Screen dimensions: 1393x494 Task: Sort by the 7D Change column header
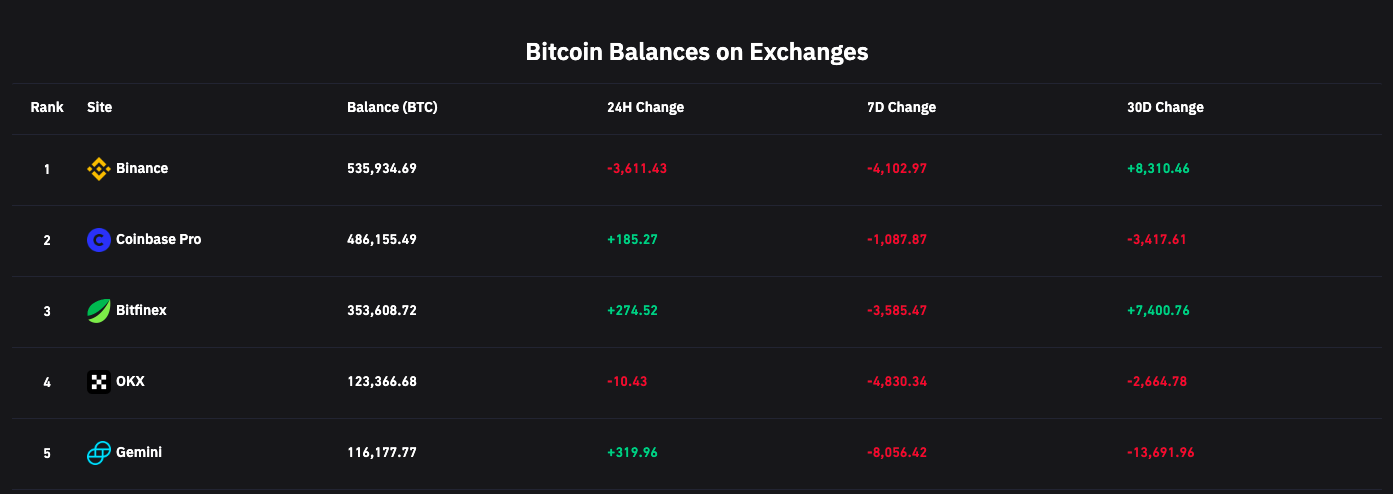[901, 108]
